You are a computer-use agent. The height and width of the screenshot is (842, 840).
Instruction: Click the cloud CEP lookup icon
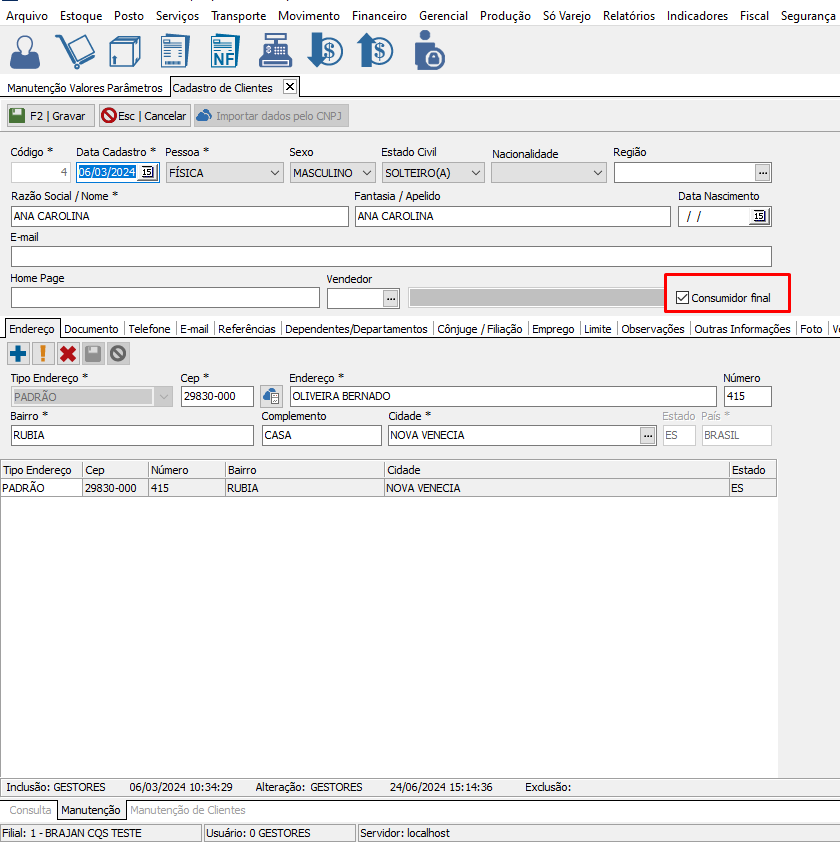271,397
